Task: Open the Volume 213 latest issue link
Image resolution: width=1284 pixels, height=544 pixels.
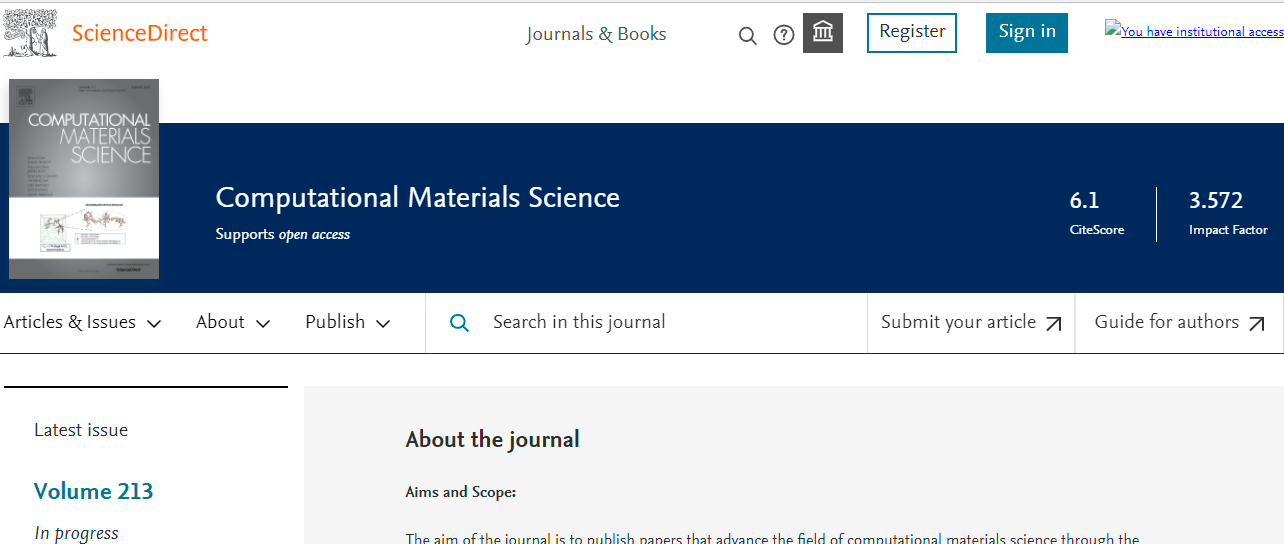Action: pos(94,491)
